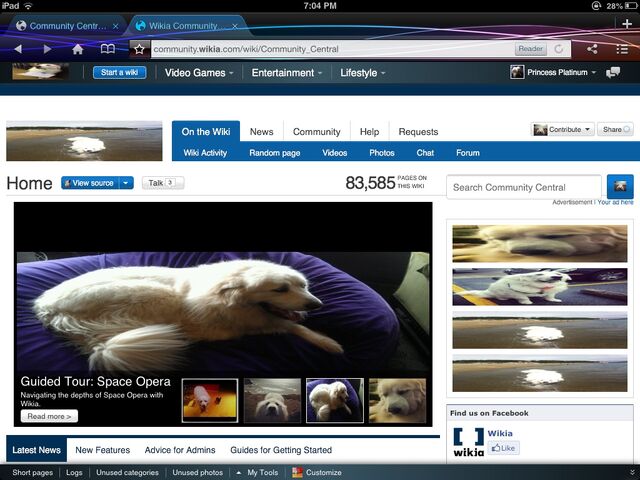Select the fourth slider thumbnail of dog face
Screen dimensions: 640x480
[x=397, y=400]
